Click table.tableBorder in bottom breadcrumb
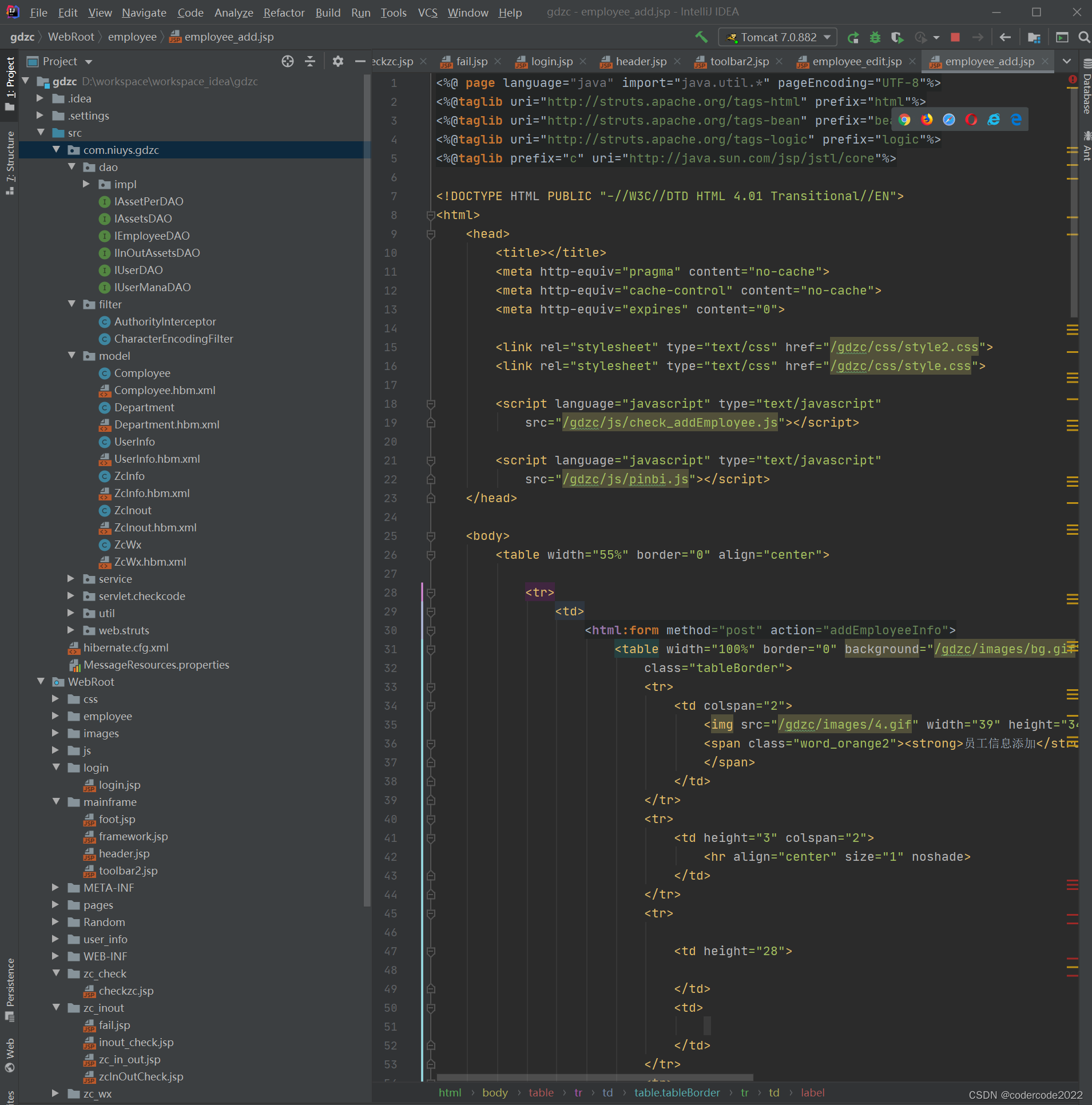The height and width of the screenshot is (1105, 1092). tap(677, 1093)
